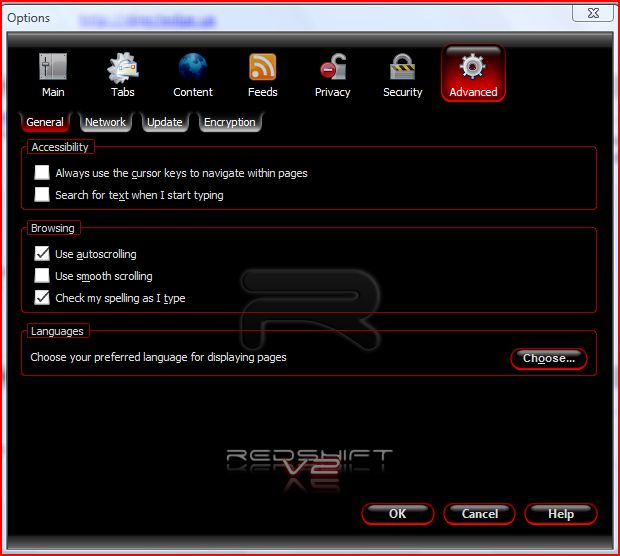Click the Languages group label
The image size is (620, 556).
(x=57, y=331)
